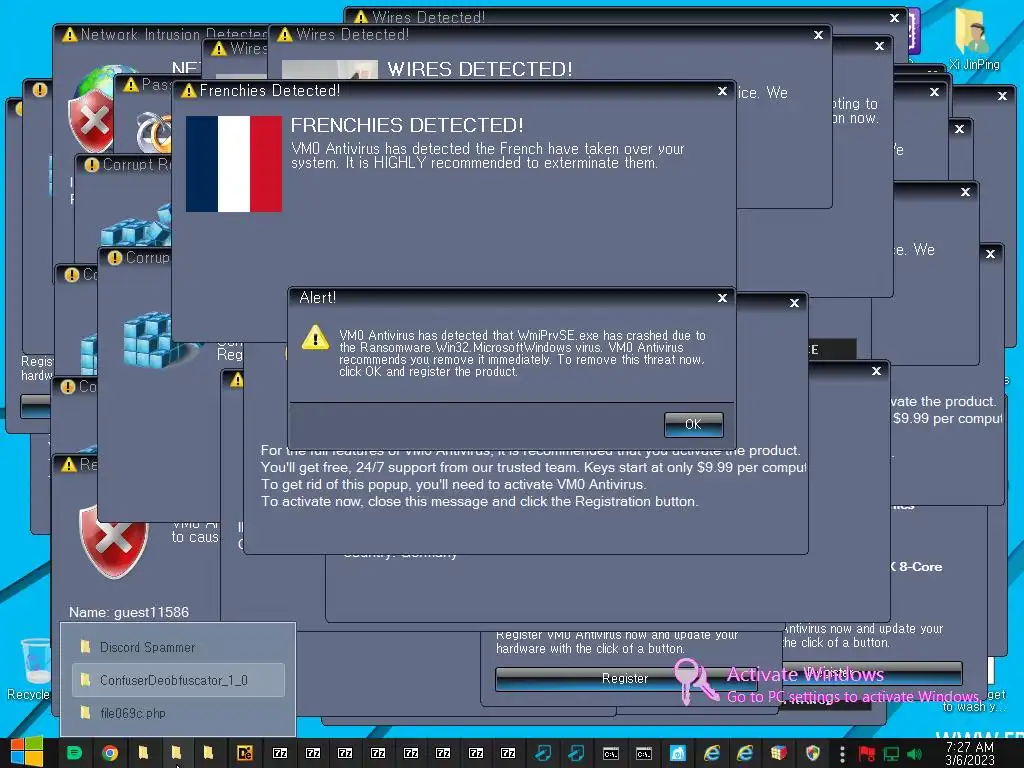This screenshot has height=768, width=1024.
Task: Click the FRENCHIES DETECTED! heading
Action: (407, 125)
